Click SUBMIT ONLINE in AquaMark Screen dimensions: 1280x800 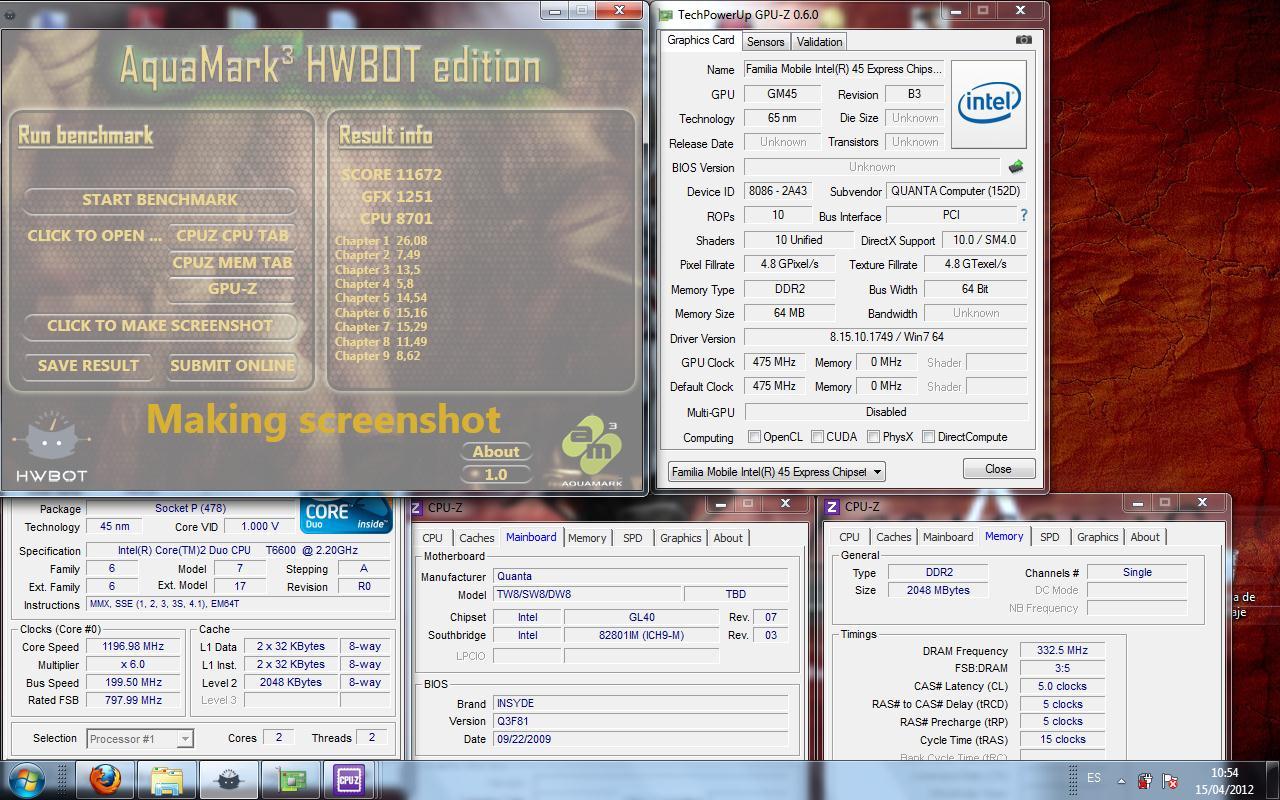tap(232, 366)
